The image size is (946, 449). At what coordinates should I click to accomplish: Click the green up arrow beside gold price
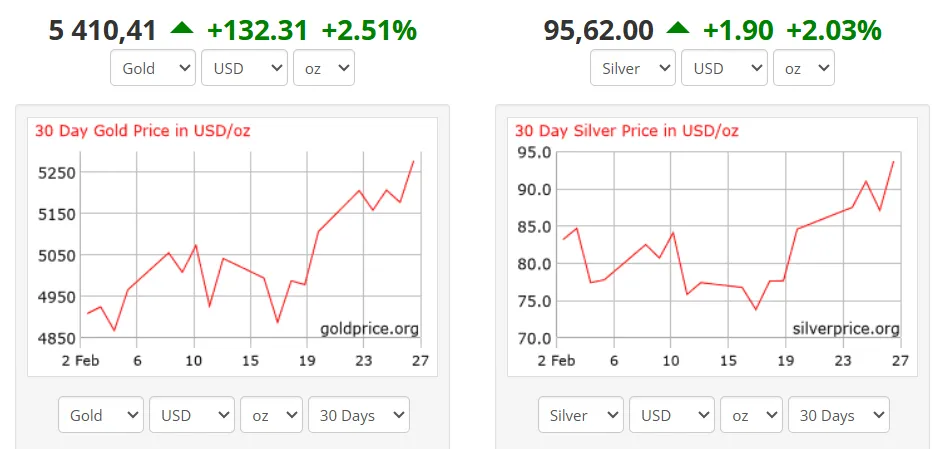(x=181, y=30)
